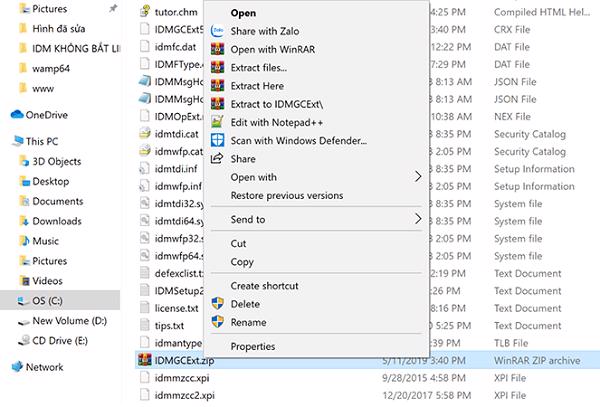Click the Network icon in navigation pane
This screenshot has height=407, width=600.
(15, 367)
